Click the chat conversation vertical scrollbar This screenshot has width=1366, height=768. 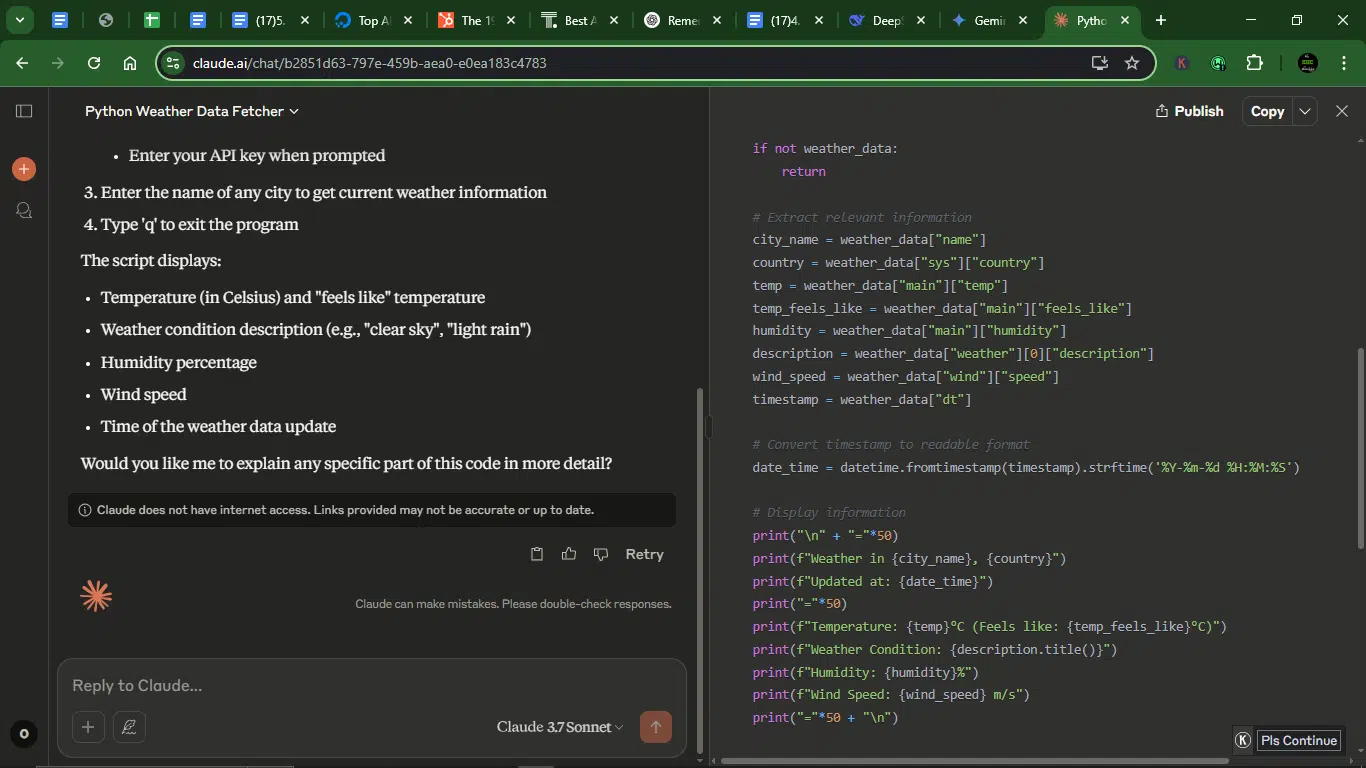[699, 570]
